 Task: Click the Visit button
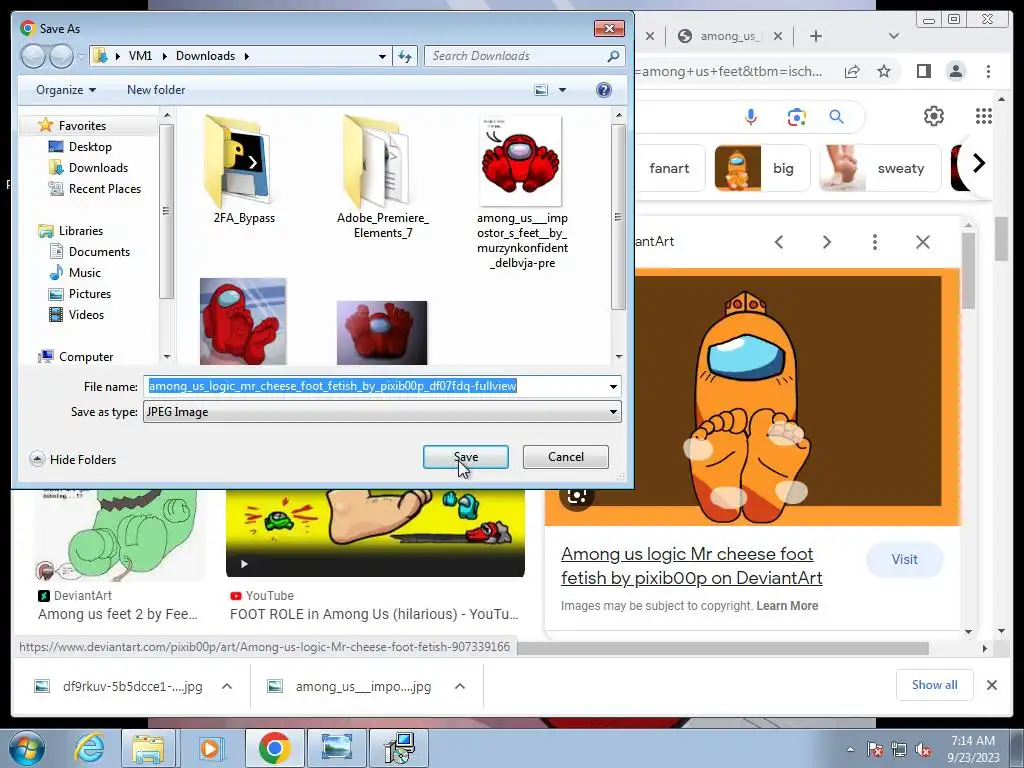pos(904,560)
